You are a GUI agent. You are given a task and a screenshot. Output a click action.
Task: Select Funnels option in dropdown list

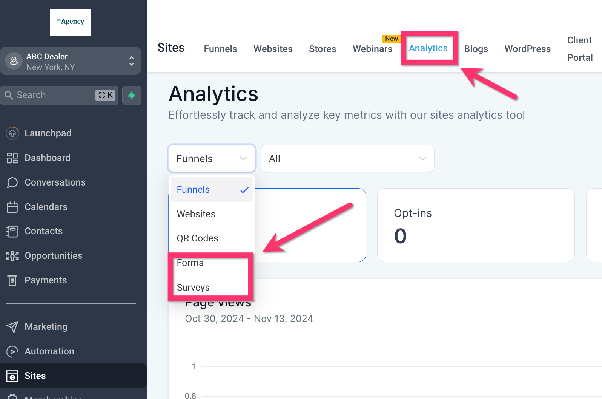tap(212, 190)
